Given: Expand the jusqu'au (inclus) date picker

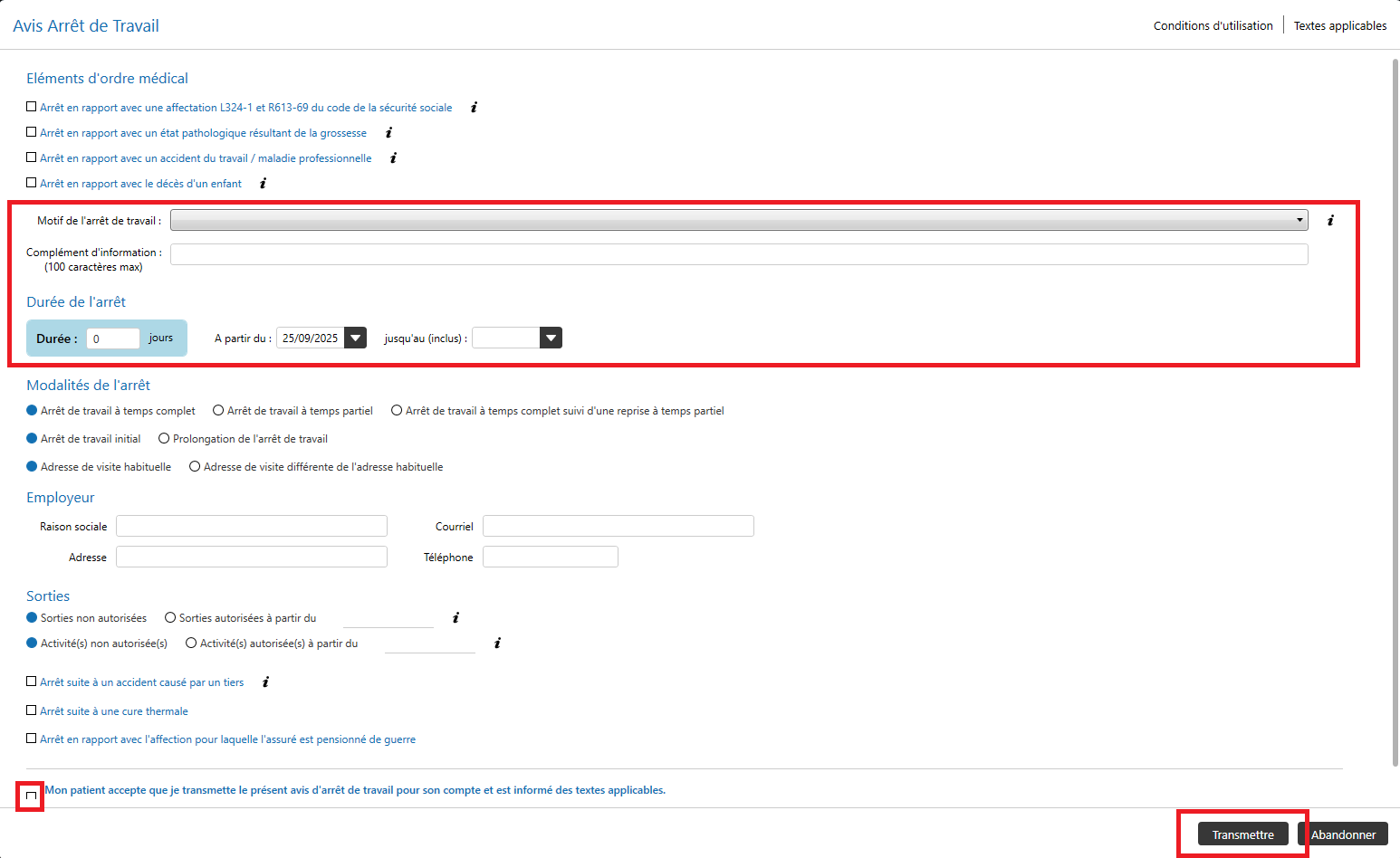Looking at the screenshot, I should click(x=551, y=338).
